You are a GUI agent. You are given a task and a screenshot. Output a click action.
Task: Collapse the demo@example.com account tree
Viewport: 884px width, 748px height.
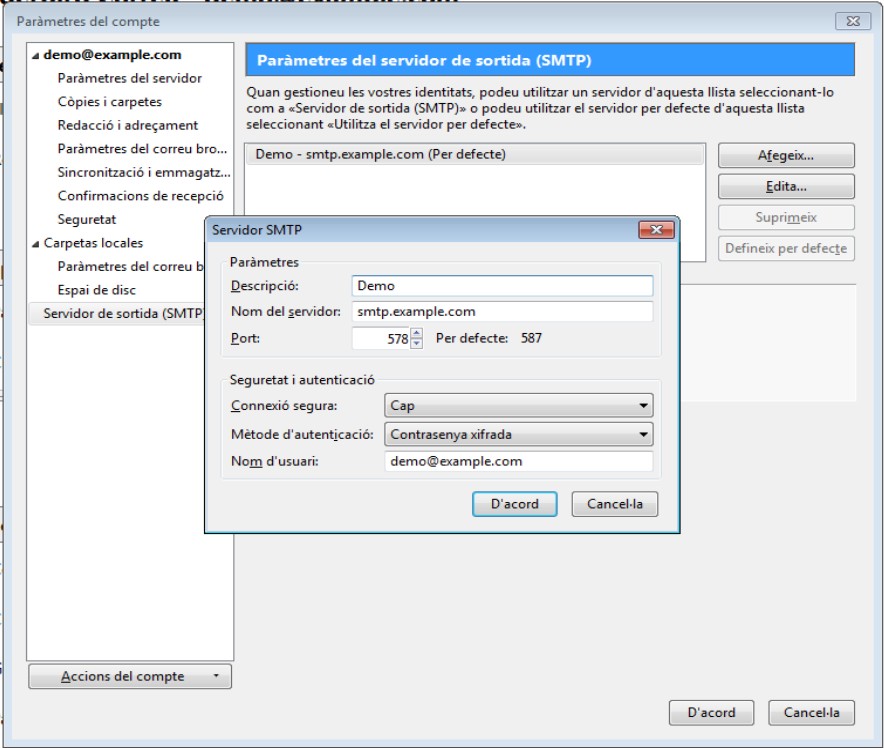click(36, 56)
